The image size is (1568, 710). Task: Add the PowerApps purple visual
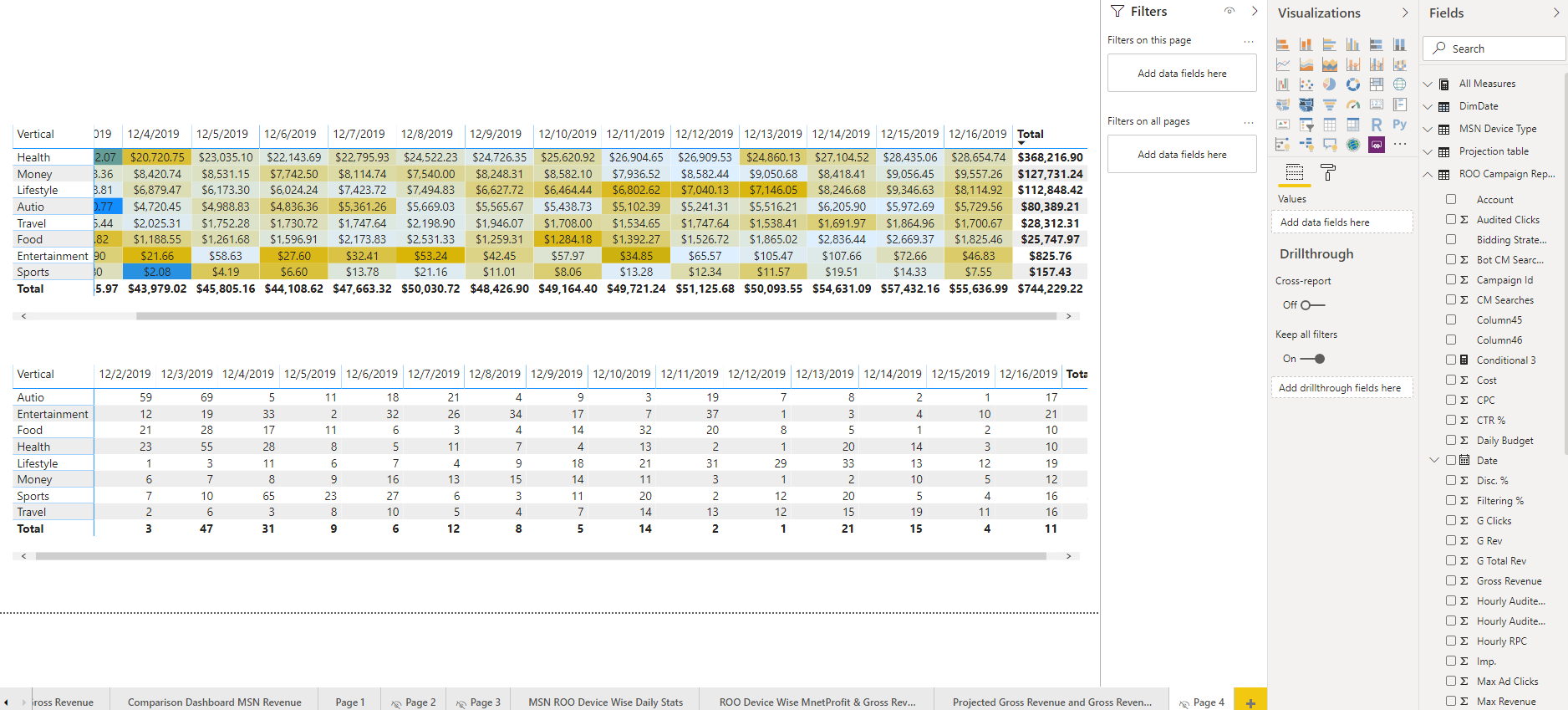coord(1377,145)
